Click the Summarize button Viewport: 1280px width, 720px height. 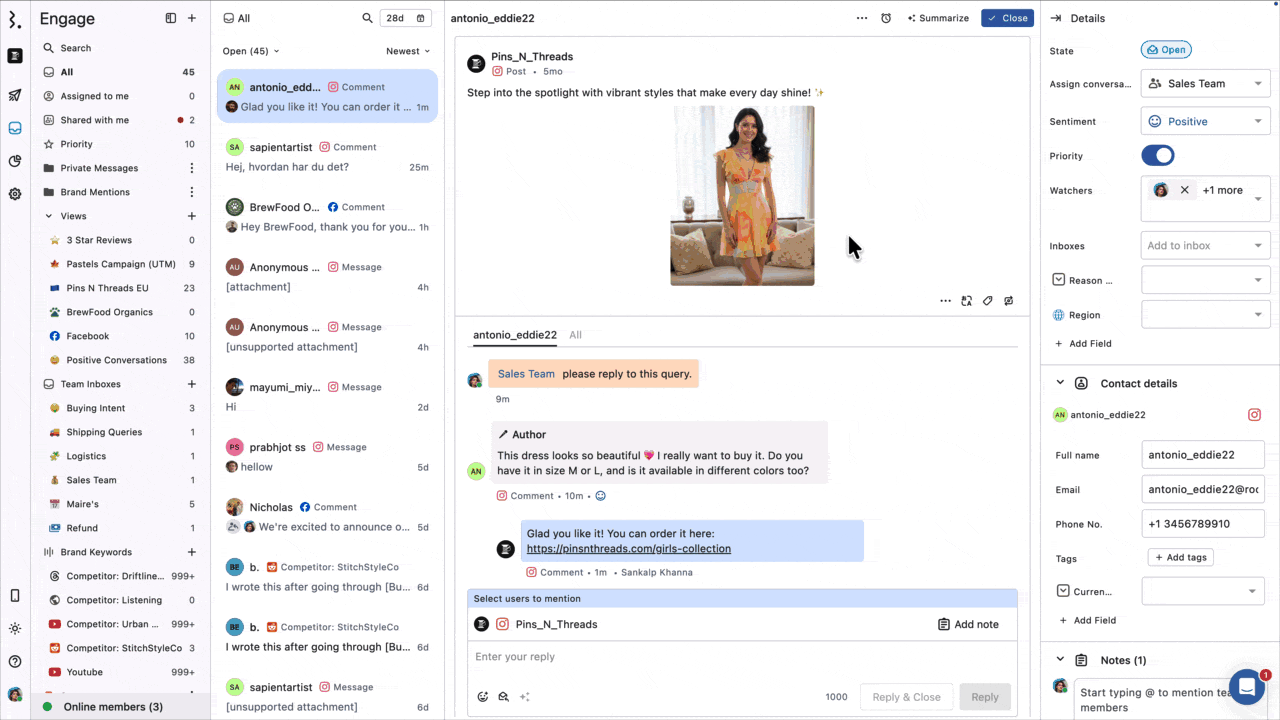[x=938, y=18]
